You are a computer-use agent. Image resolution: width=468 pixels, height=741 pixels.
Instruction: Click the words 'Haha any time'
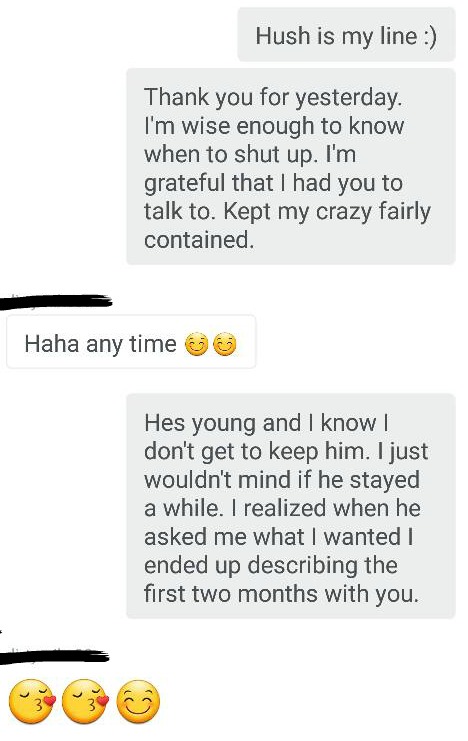point(100,344)
